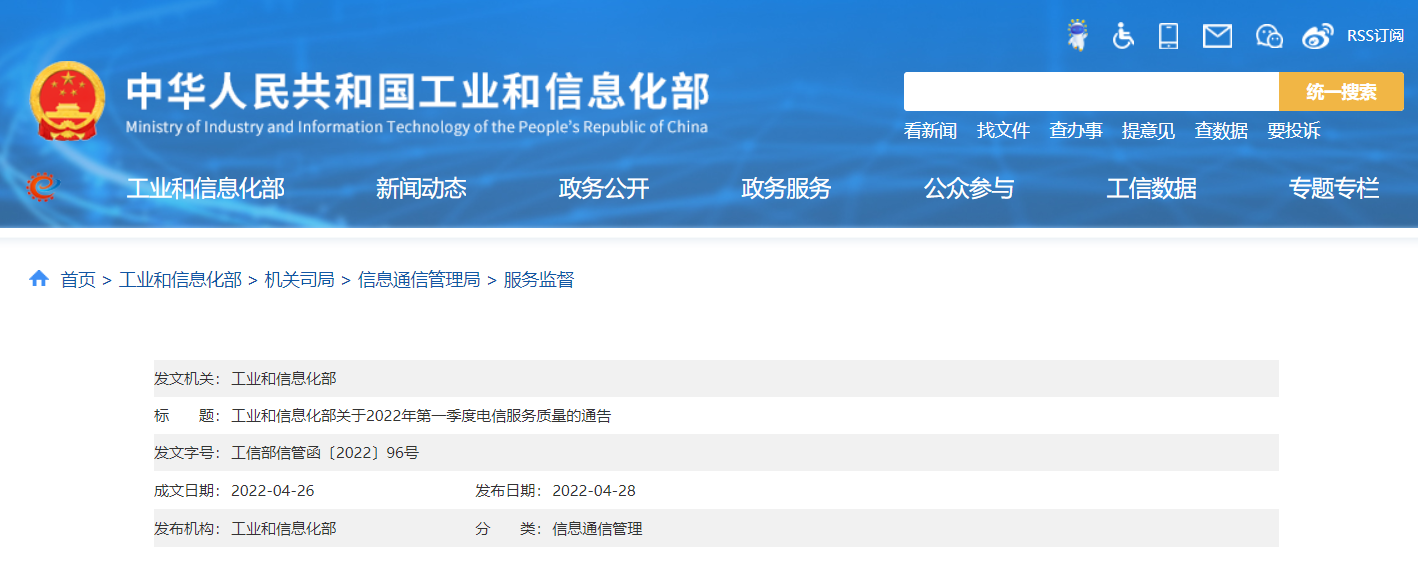Select the 分类 value 信息通信管理
This screenshot has width=1418, height=571.
(597, 529)
